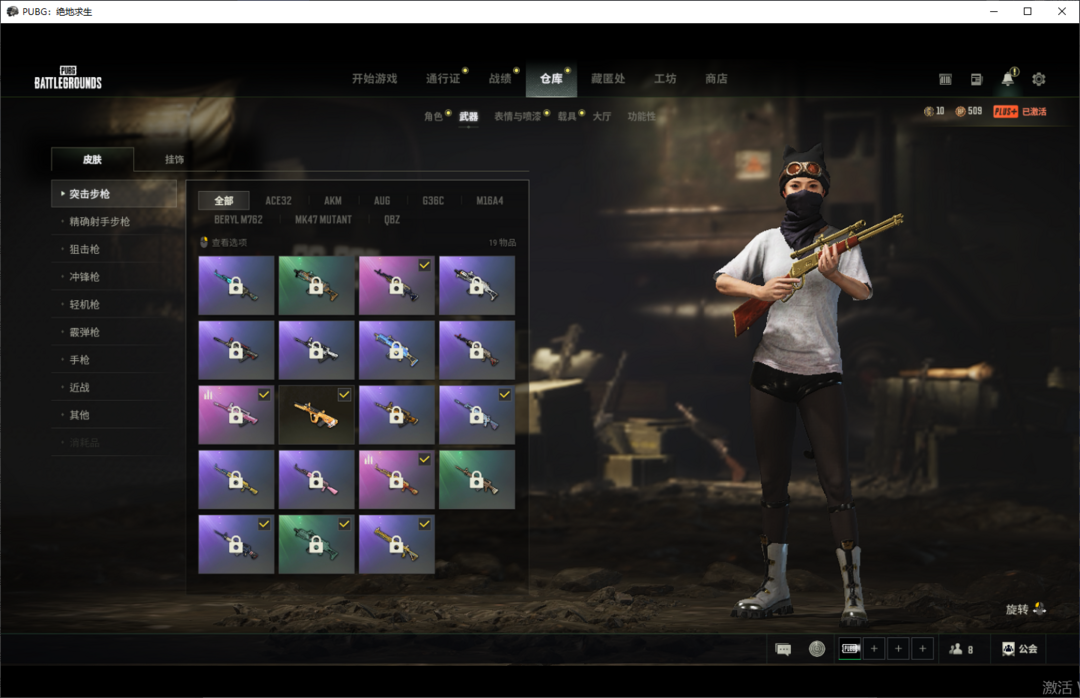Switch to the 功能性 sub-tab
The height and width of the screenshot is (698, 1080).
(x=641, y=116)
